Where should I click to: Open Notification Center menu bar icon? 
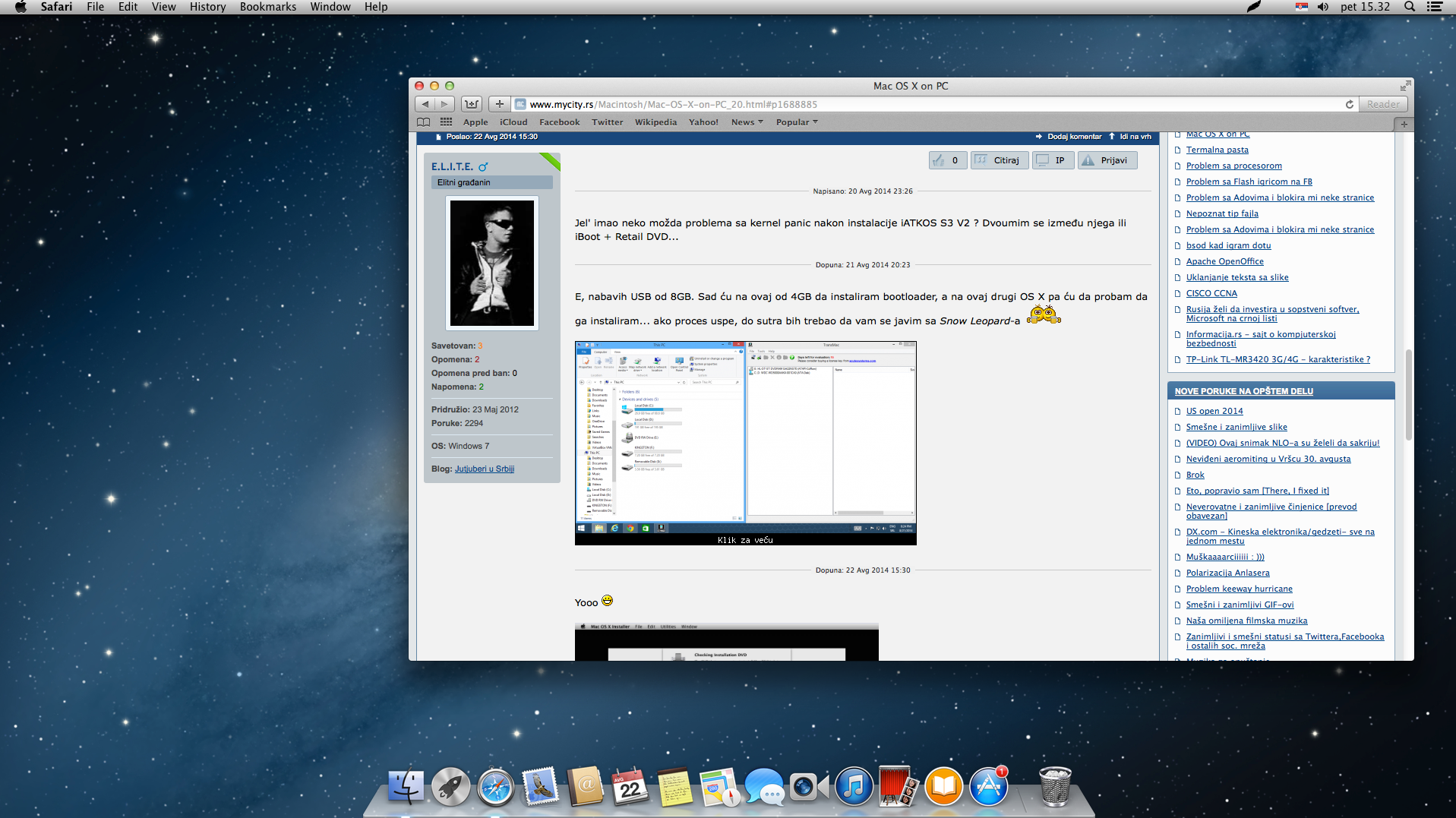[x=1435, y=7]
